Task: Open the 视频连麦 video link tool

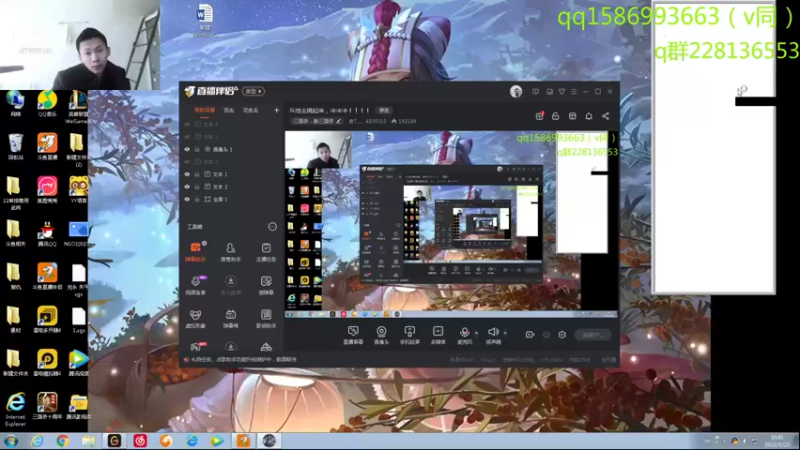Action: tap(195, 285)
